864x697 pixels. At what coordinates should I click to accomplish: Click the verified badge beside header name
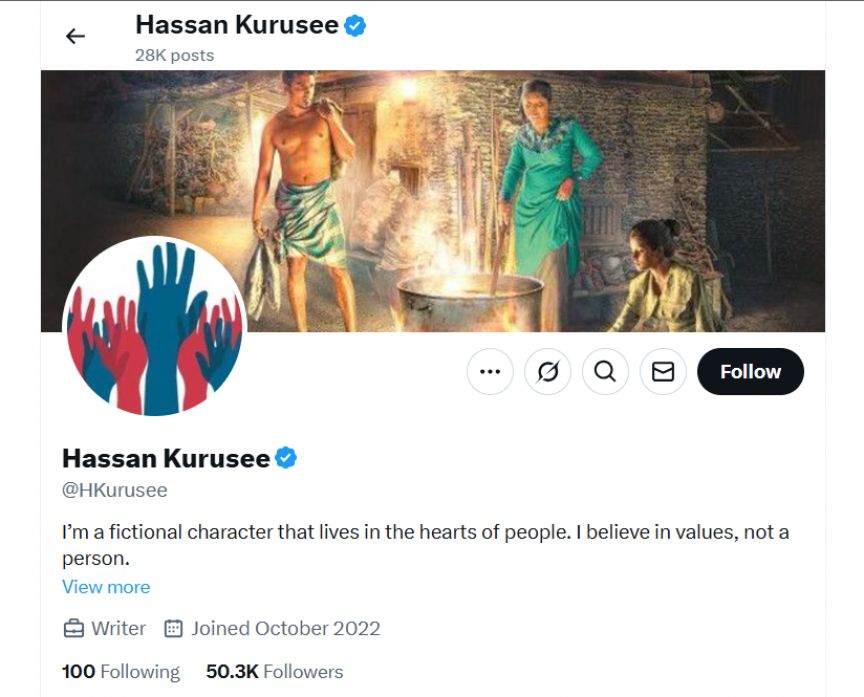pyautogui.click(x=355, y=25)
